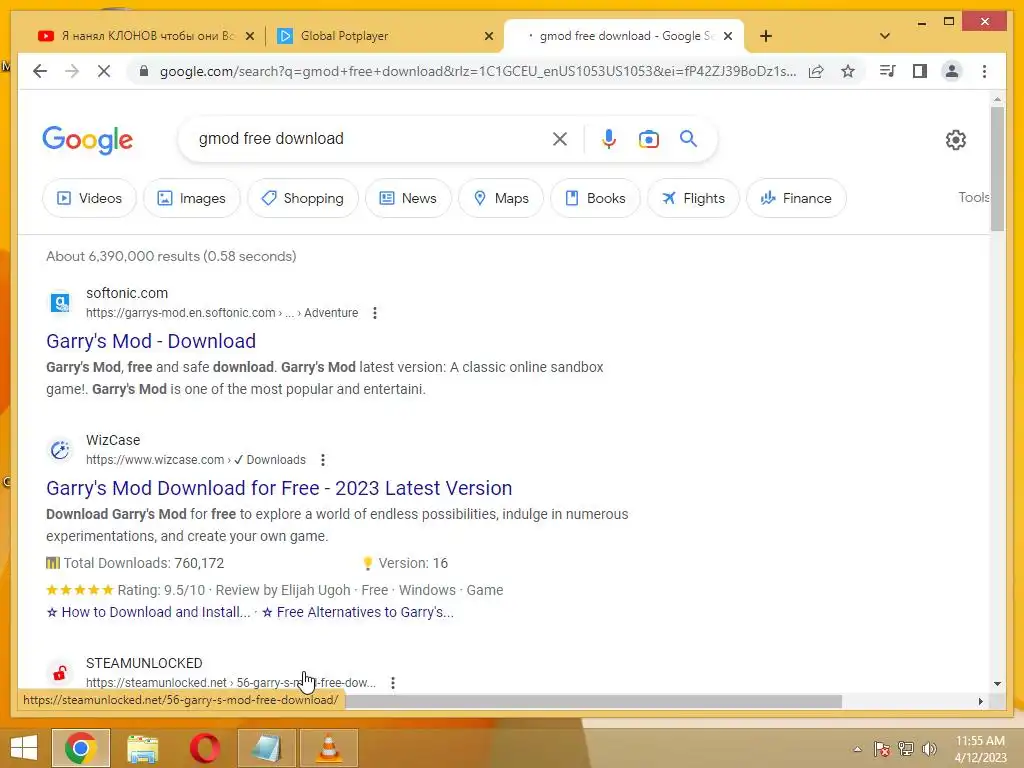
Task: Filter results by Videos
Action: (89, 198)
